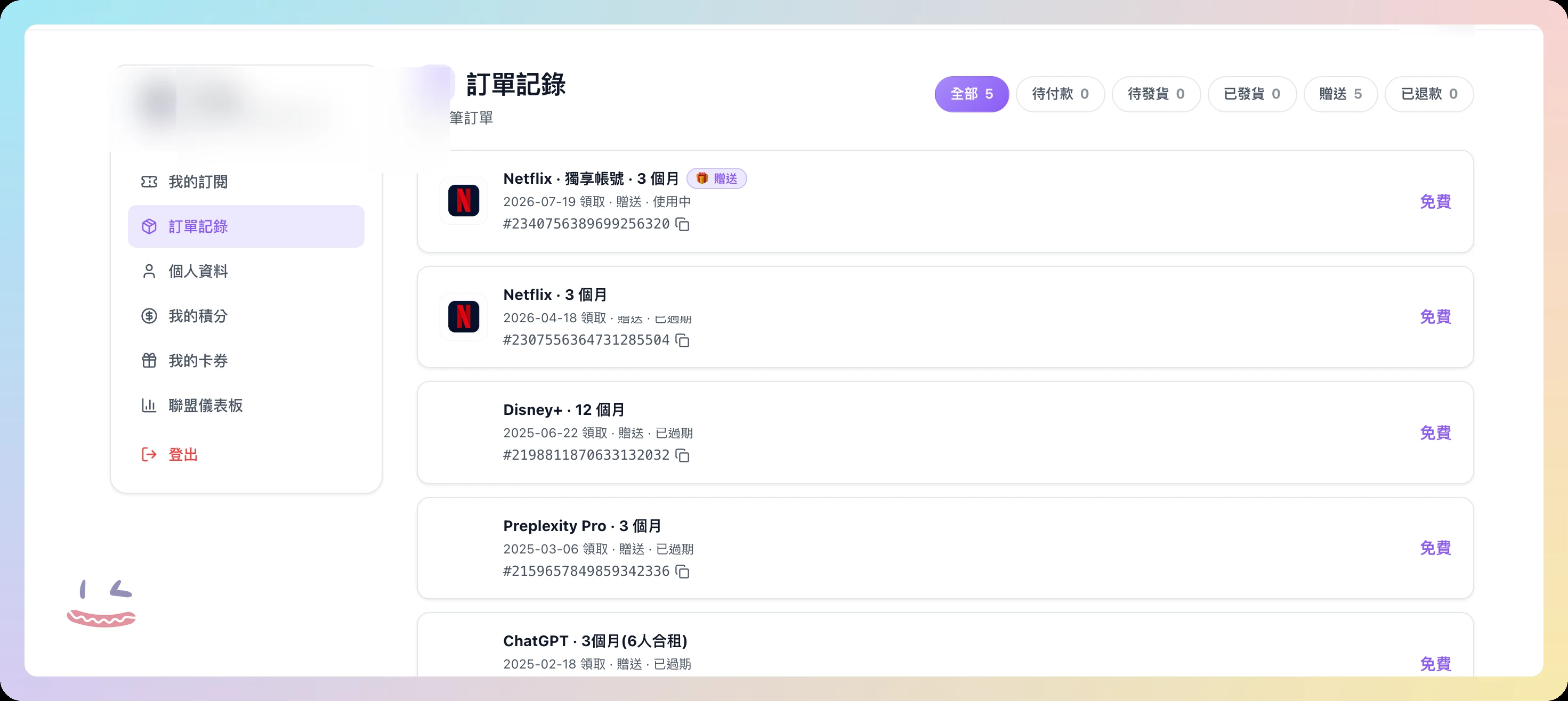Click 免費 price on Netflix 2026-04-18 order
Viewport: 1568px width, 701px height.
[x=1435, y=317]
